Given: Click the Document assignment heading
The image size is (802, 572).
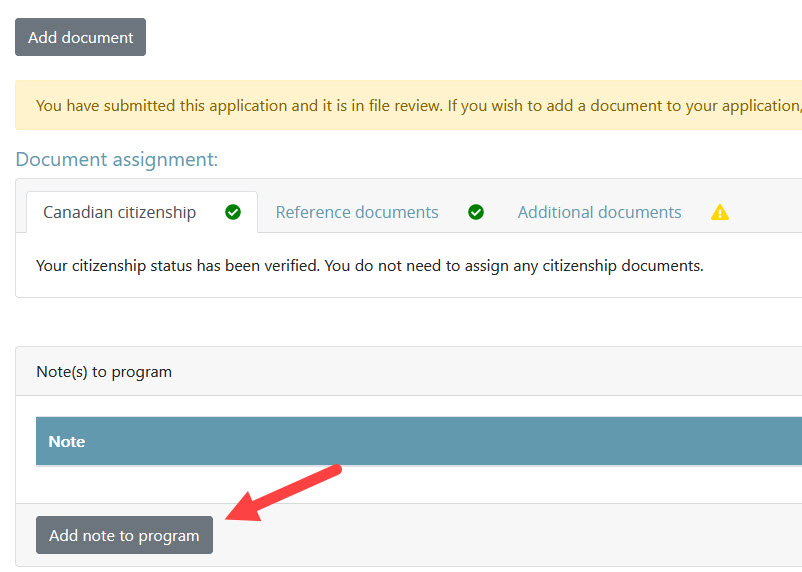Looking at the screenshot, I should 117,160.
